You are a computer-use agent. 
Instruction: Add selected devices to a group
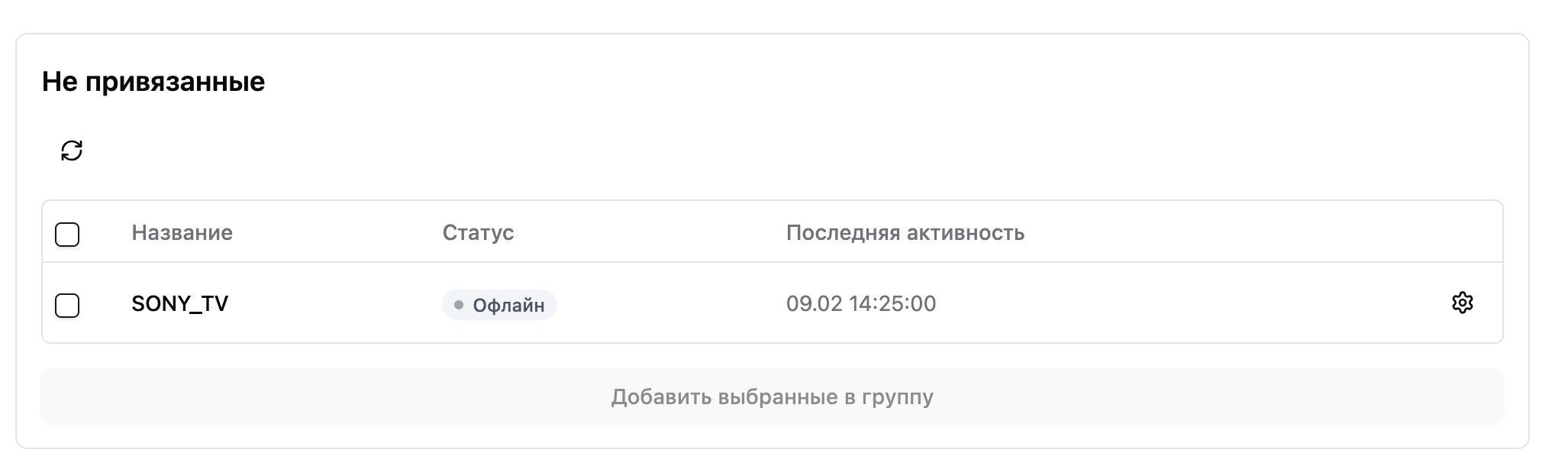point(772,397)
